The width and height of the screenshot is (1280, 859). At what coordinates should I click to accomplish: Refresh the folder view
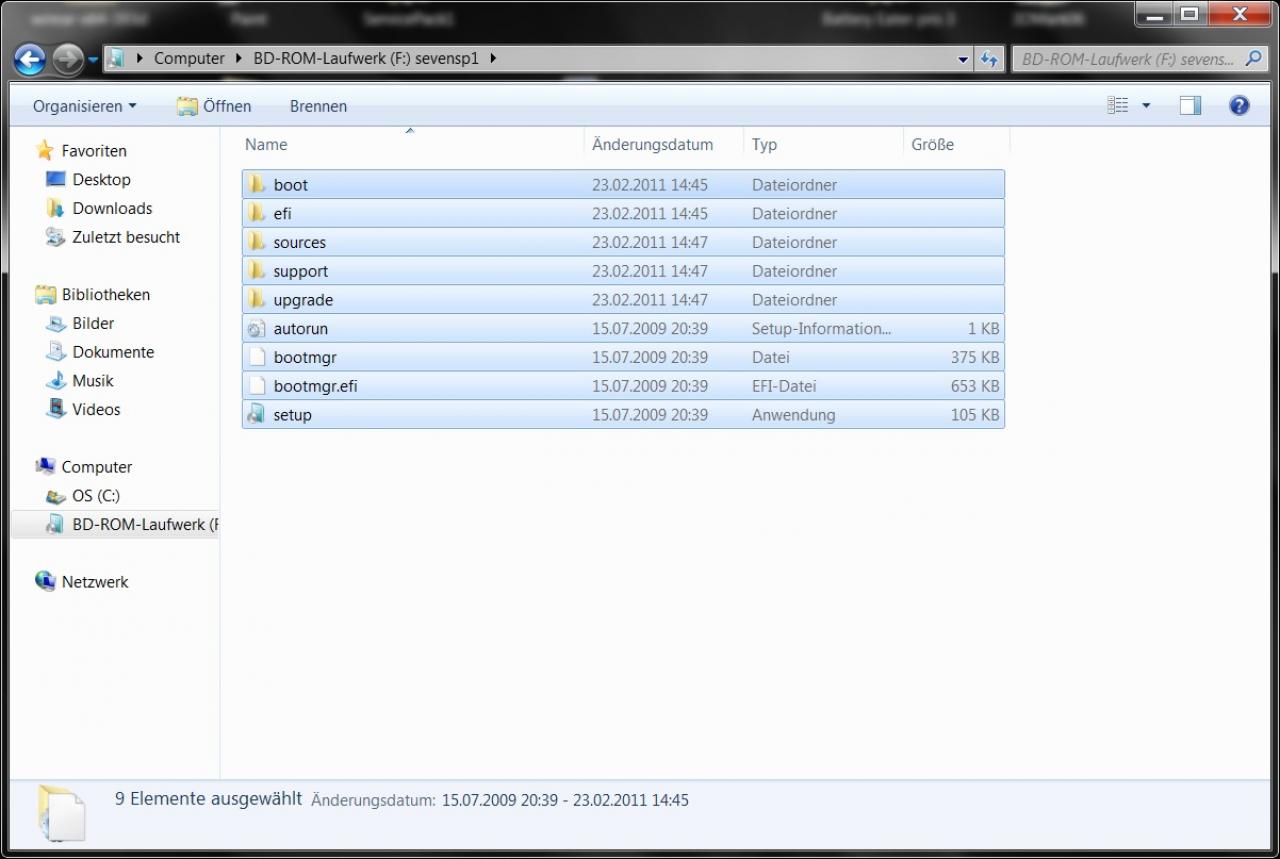989,59
